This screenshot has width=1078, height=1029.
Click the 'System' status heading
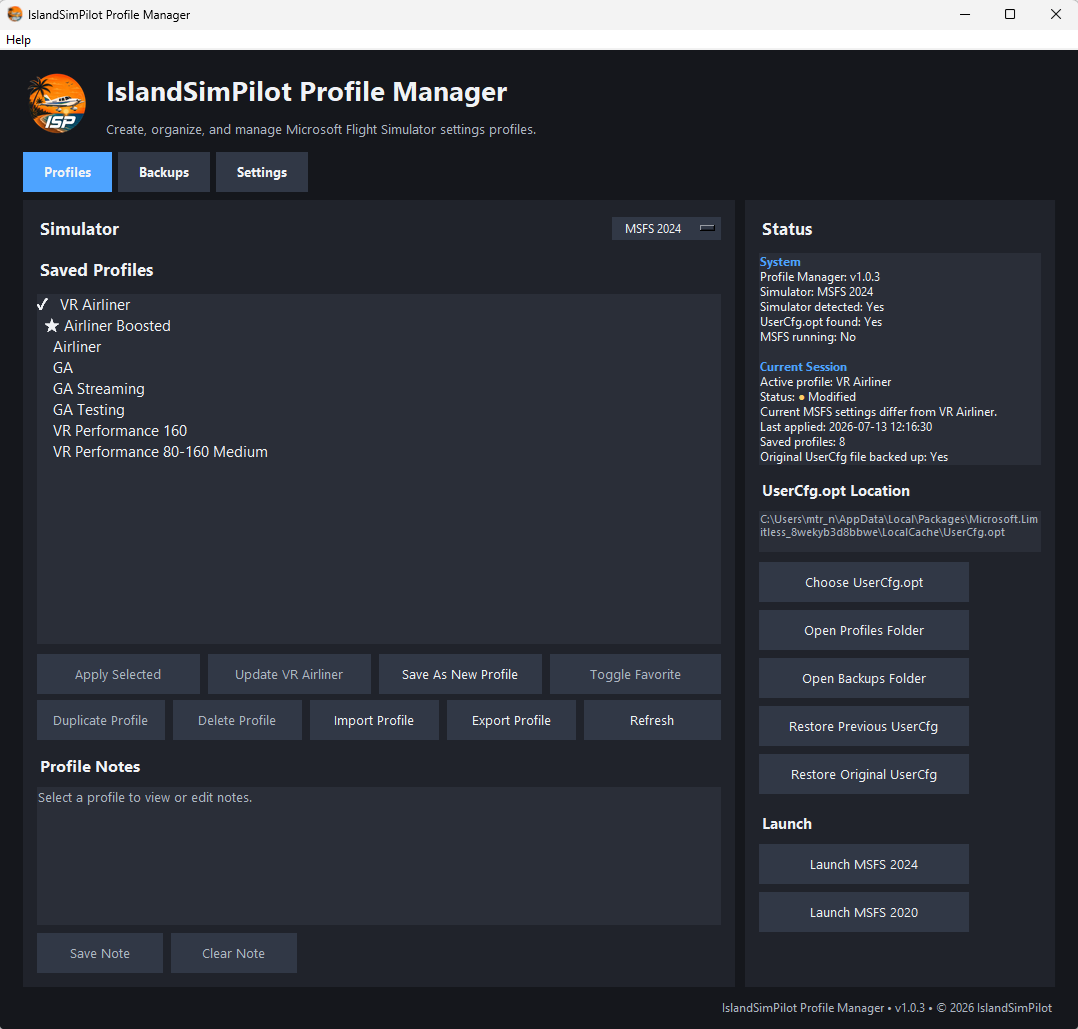click(780, 262)
